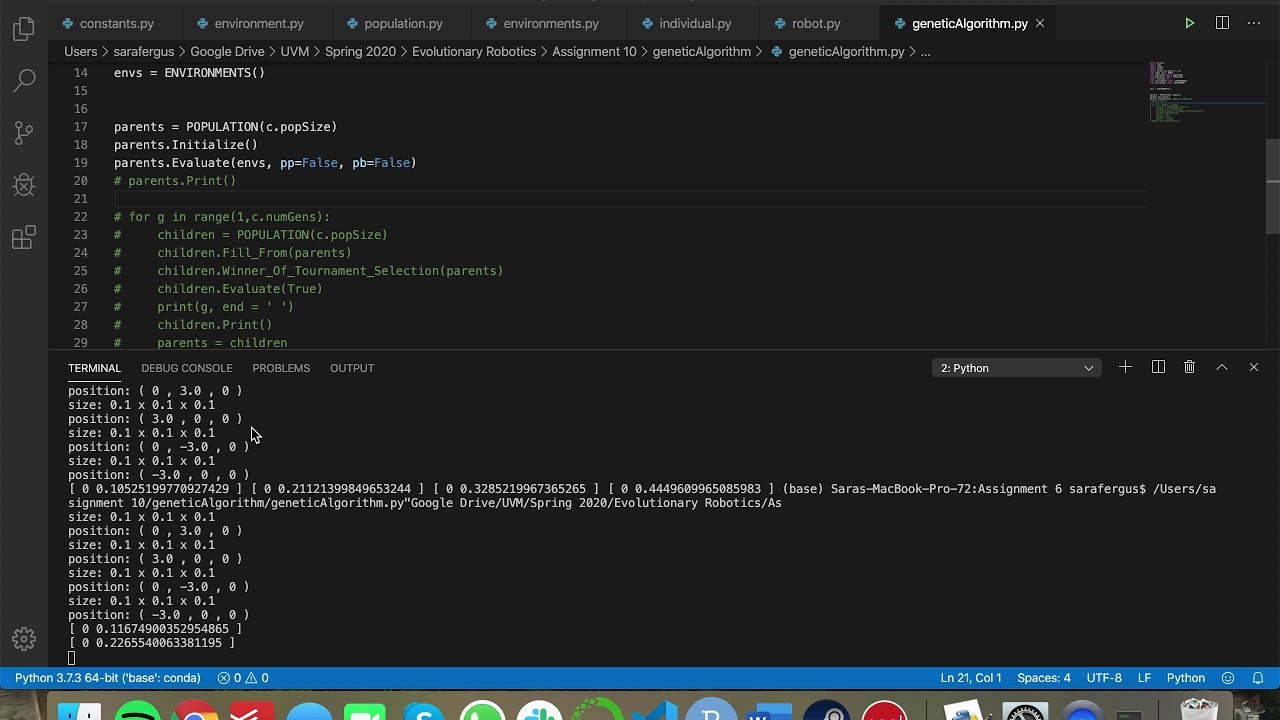
Task: Toggle maximized terminal panel size
Action: coord(1221,368)
